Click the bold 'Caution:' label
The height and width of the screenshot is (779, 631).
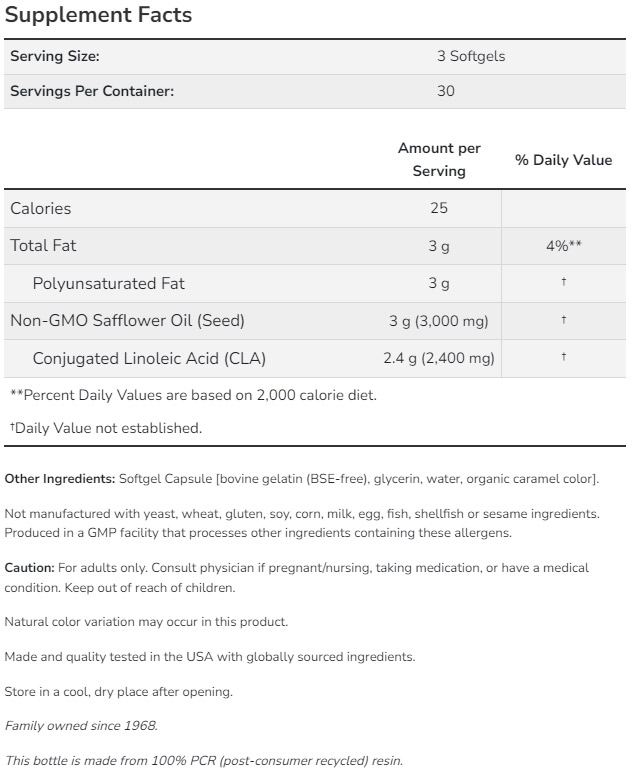pos(29,567)
